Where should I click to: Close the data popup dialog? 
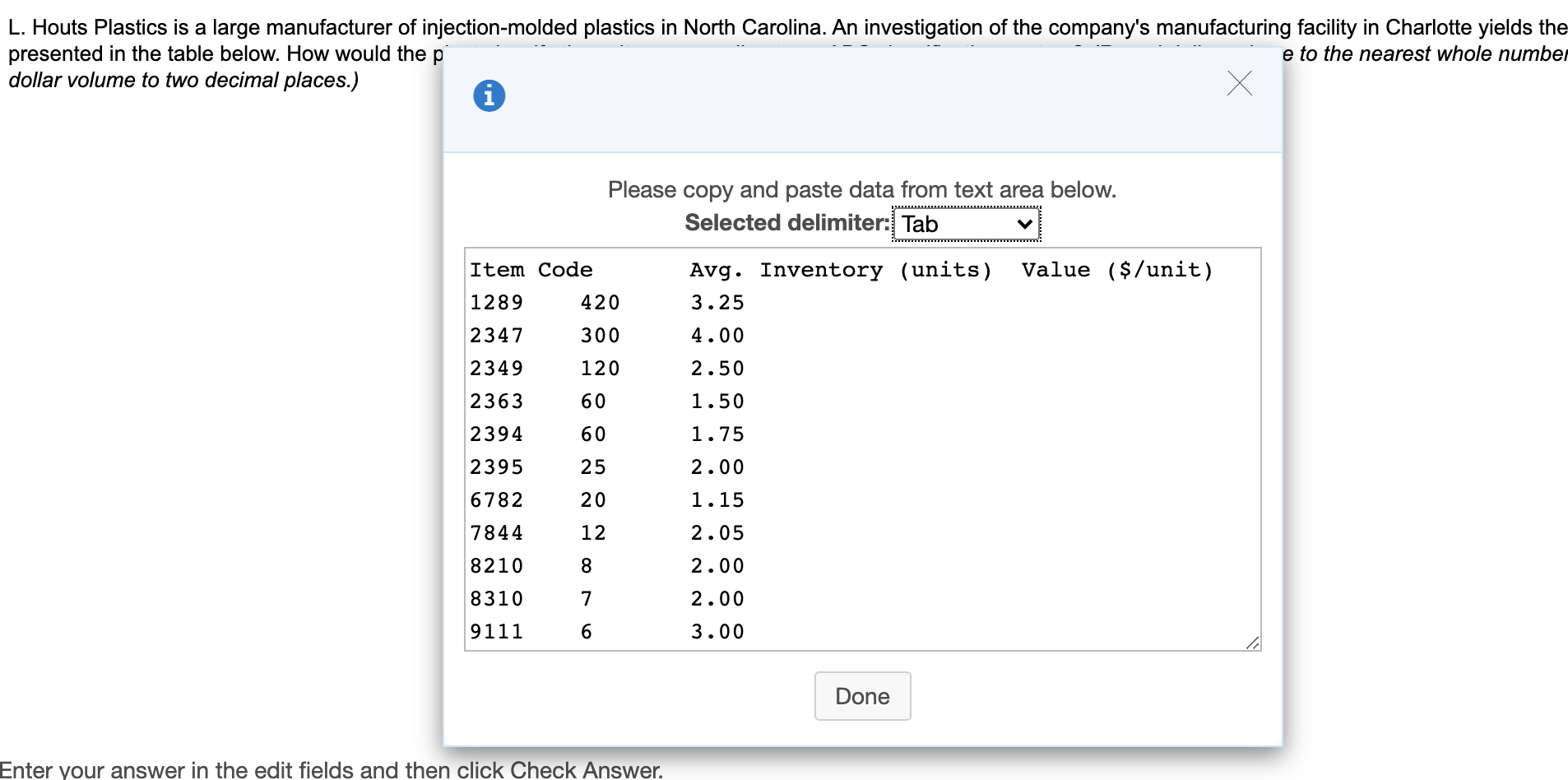[x=1239, y=83]
